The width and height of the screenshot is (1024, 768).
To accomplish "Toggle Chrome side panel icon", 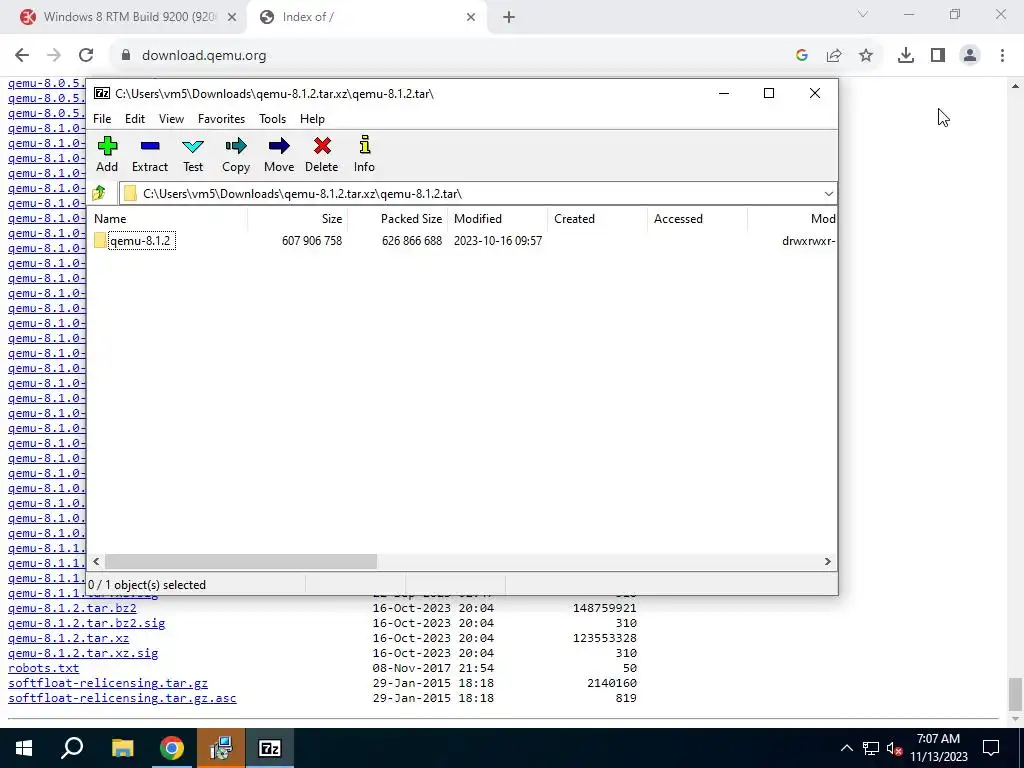I will 938,56.
